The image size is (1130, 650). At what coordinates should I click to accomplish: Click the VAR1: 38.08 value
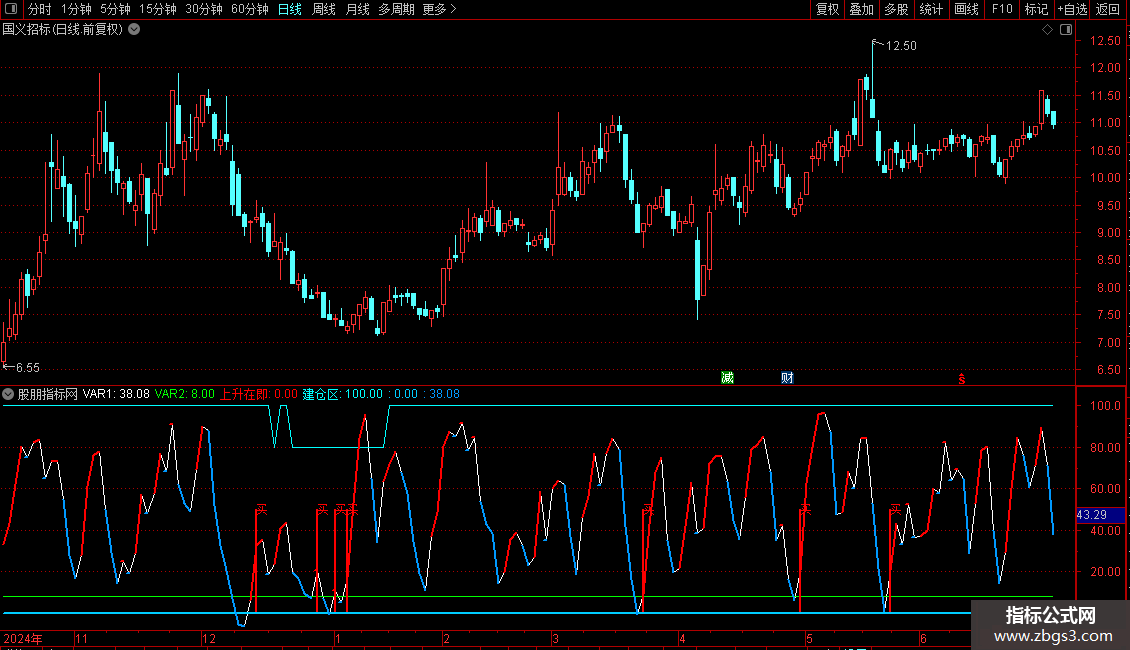(x=116, y=393)
